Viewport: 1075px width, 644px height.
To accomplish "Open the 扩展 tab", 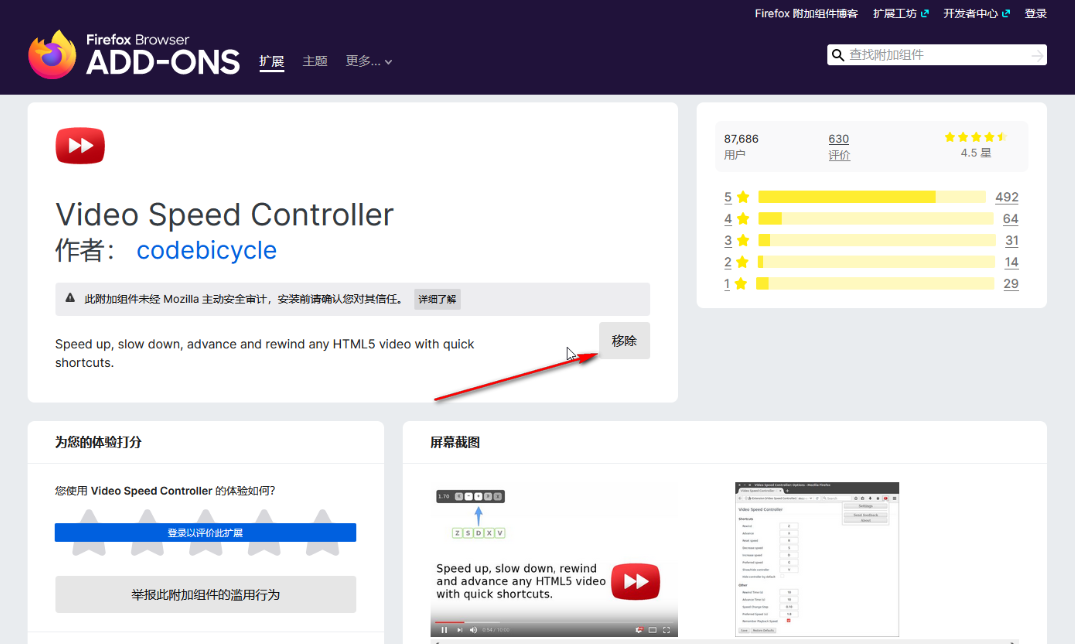I will click(271, 62).
